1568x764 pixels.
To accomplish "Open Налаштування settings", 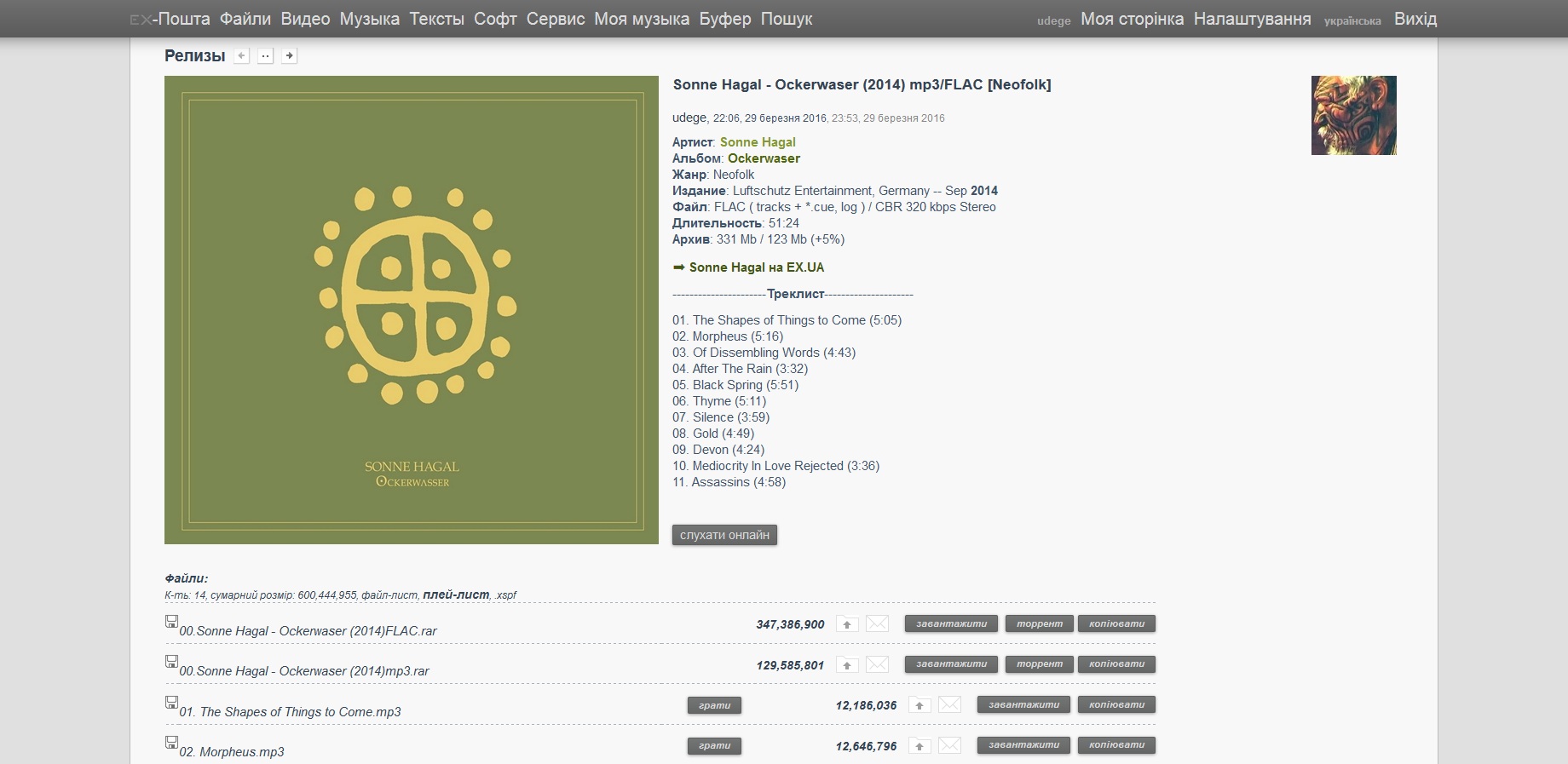I will coord(1252,19).
